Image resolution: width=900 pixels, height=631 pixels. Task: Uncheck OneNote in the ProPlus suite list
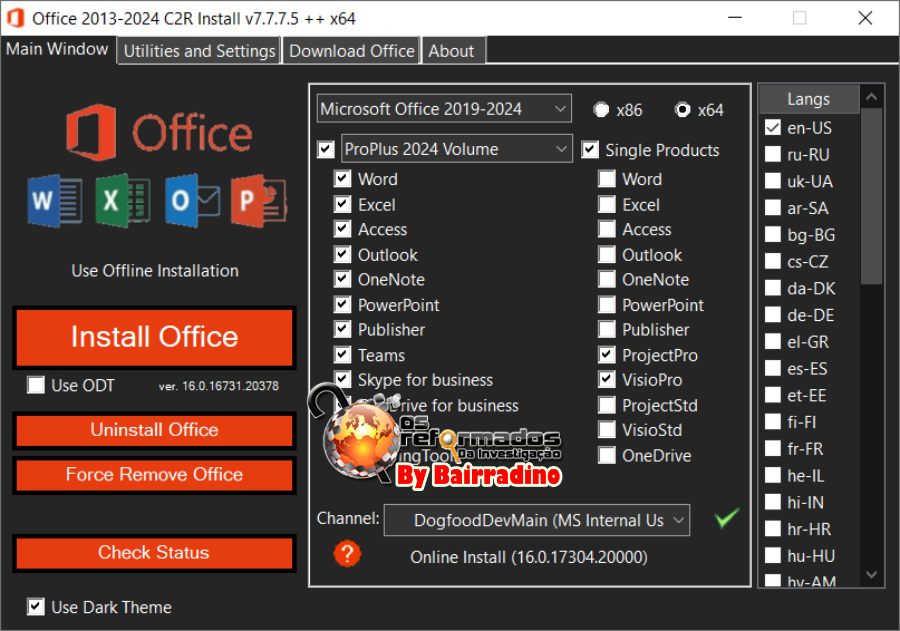click(343, 279)
